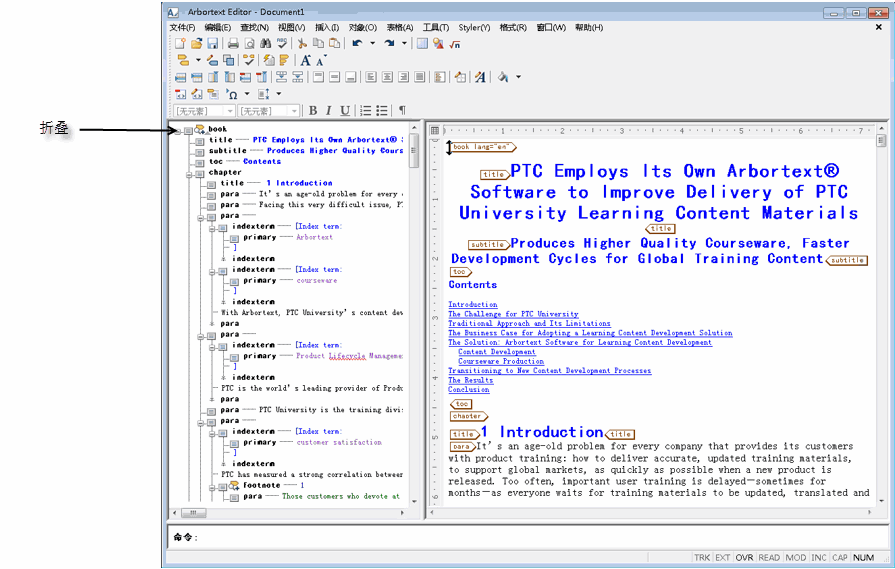This screenshot has width=895, height=569.
Task: Open the undo history dropdown arrow
Action: [x=373, y=43]
